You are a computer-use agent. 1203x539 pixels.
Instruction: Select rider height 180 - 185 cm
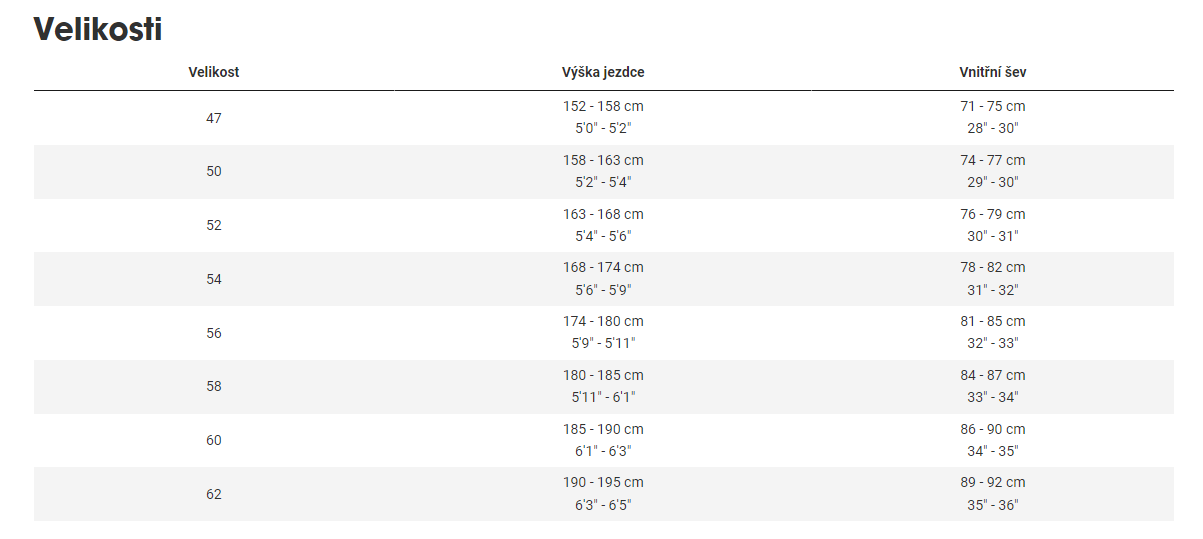pos(603,375)
